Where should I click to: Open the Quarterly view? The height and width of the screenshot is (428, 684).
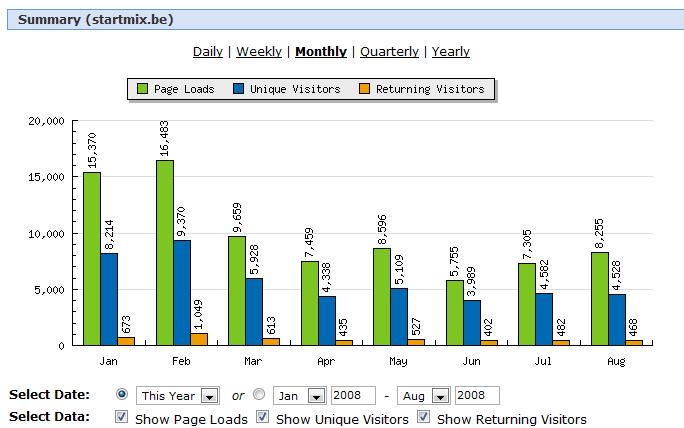[389, 51]
